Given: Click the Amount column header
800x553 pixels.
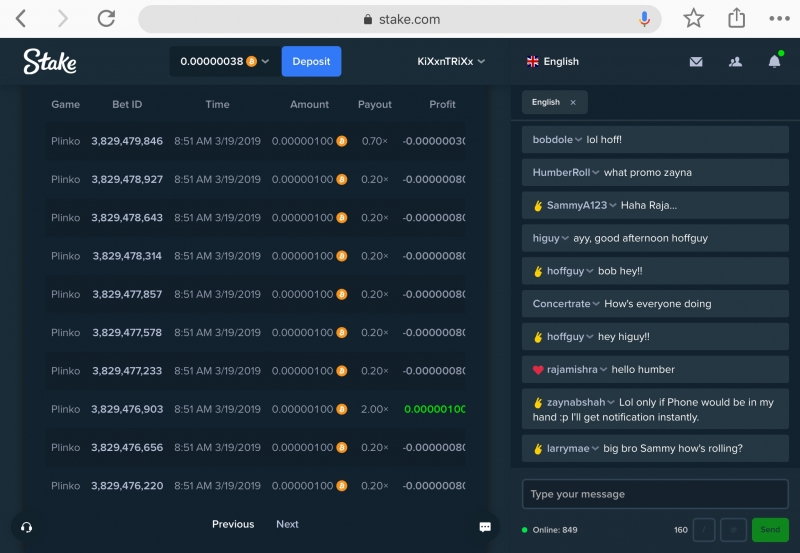Looking at the screenshot, I should coord(309,104).
